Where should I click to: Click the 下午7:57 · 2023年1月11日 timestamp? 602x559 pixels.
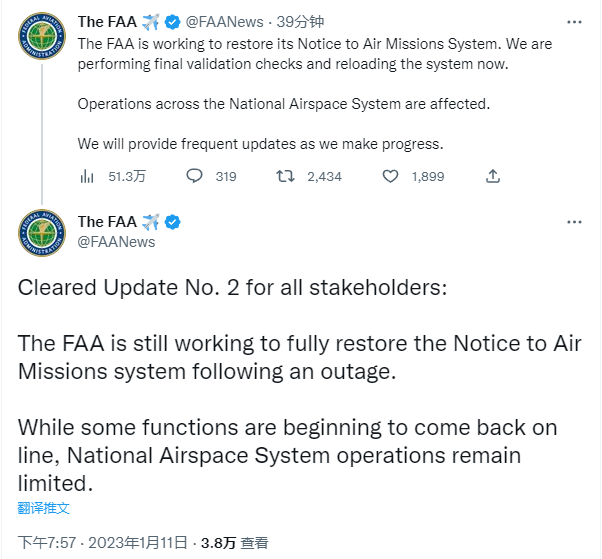[x=103, y=543]
